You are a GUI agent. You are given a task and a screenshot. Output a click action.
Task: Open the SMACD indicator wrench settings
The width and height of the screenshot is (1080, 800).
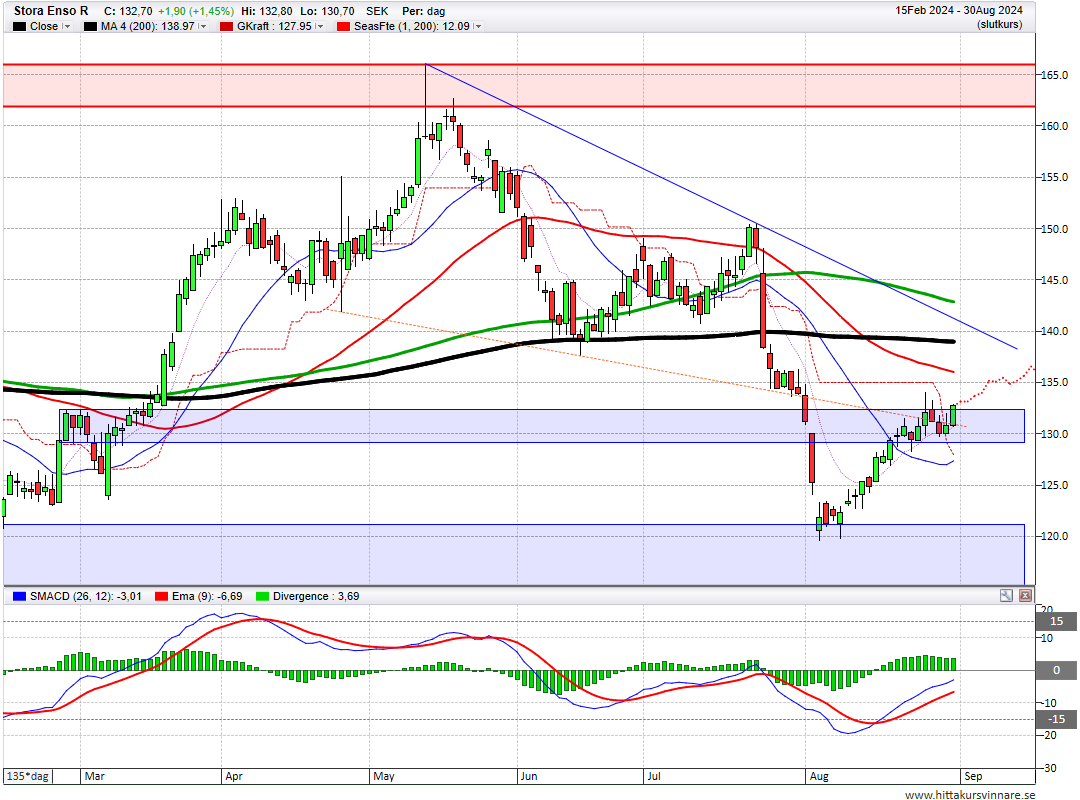point(1006,596)
